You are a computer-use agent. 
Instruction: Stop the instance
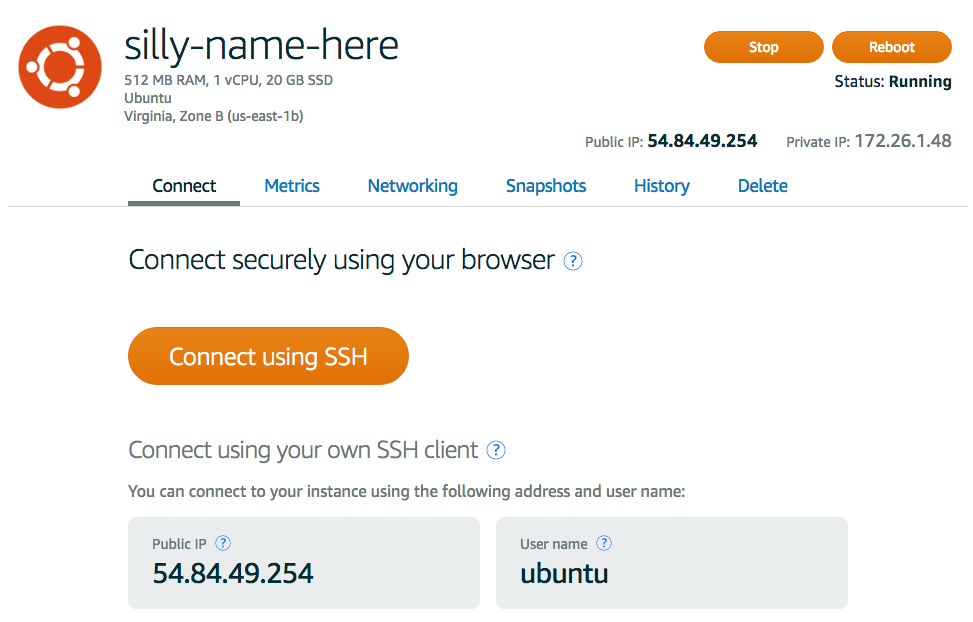coord(763,47)
